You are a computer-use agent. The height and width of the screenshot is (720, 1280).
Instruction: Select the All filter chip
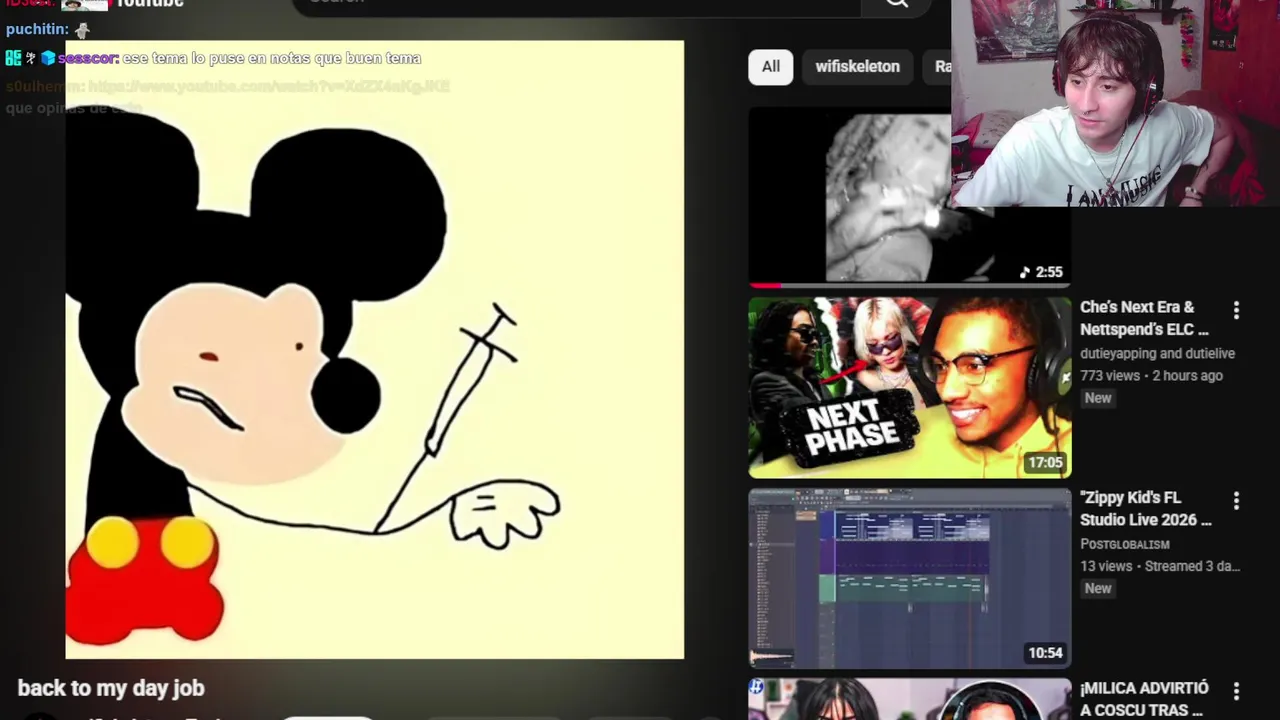click(770, 67)
